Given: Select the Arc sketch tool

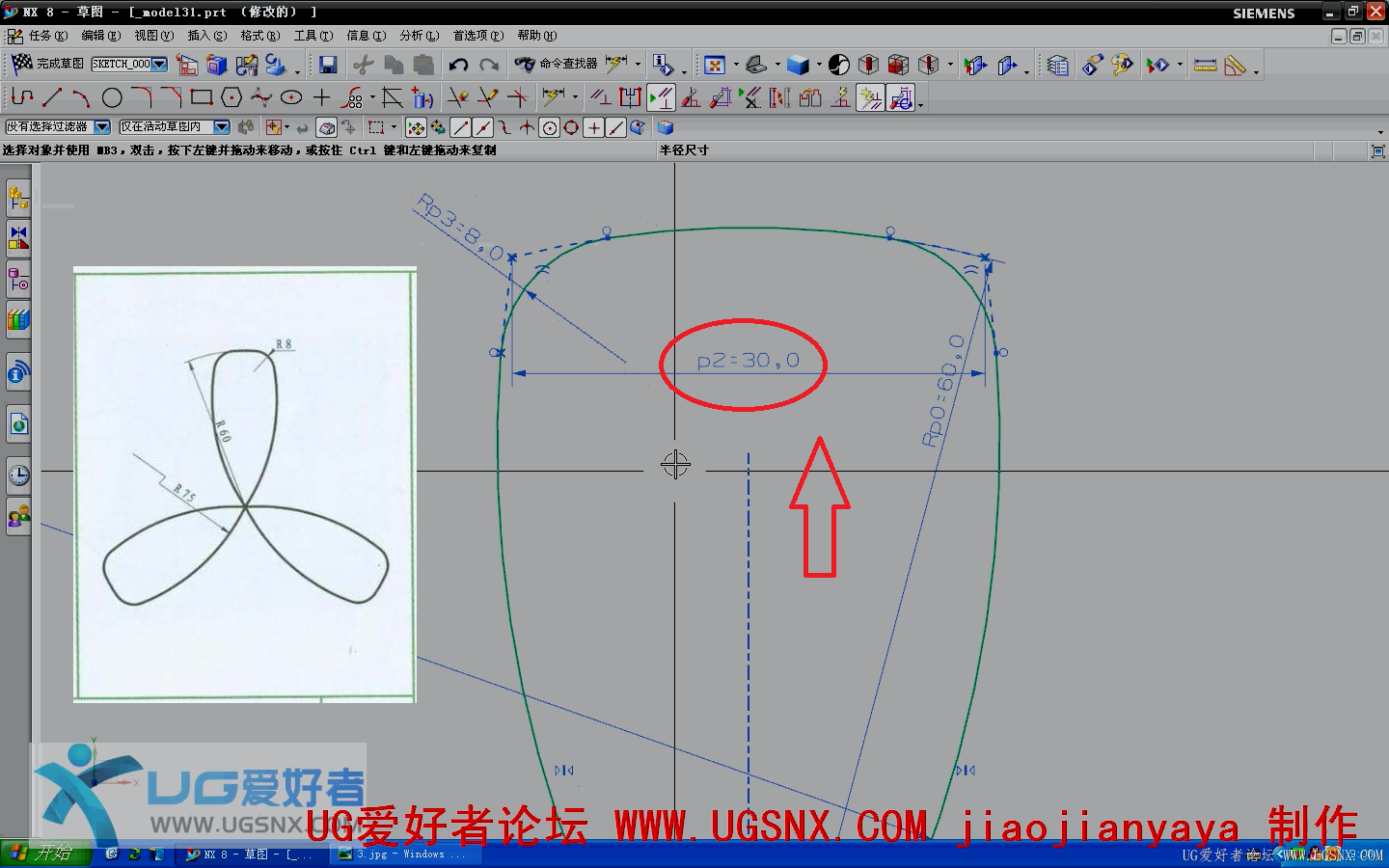Looking at the screenshot, I should [82, 97].
